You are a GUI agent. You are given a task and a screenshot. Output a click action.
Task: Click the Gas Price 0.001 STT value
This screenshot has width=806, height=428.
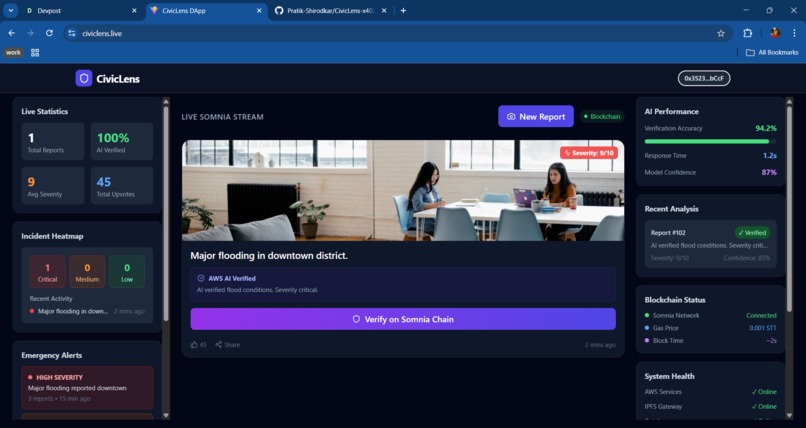tap(763, 328)
